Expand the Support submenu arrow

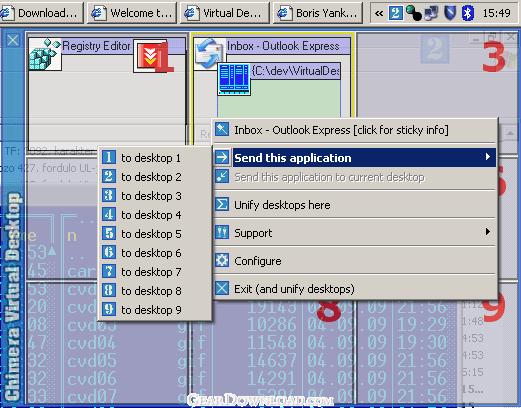[488, 231]
